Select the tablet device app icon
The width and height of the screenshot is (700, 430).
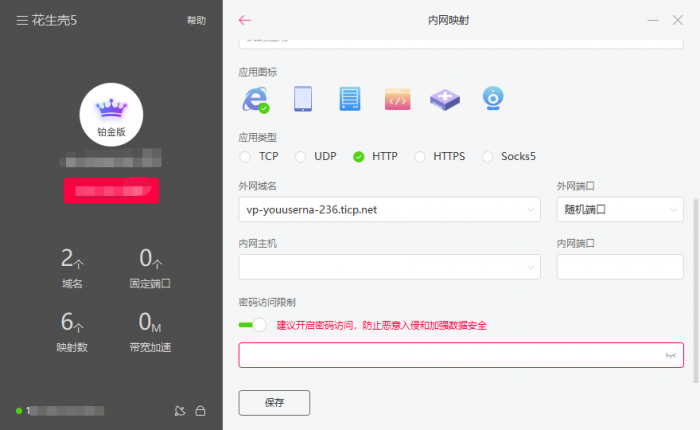pos(303,99)
